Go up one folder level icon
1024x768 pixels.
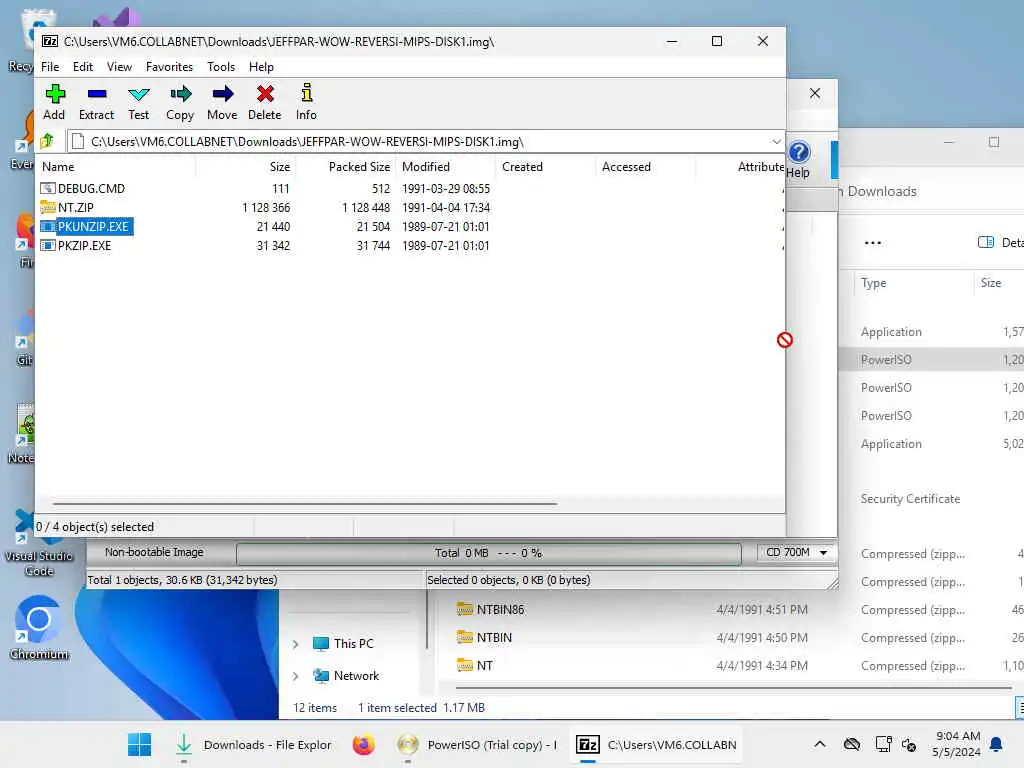click(48, 141)
